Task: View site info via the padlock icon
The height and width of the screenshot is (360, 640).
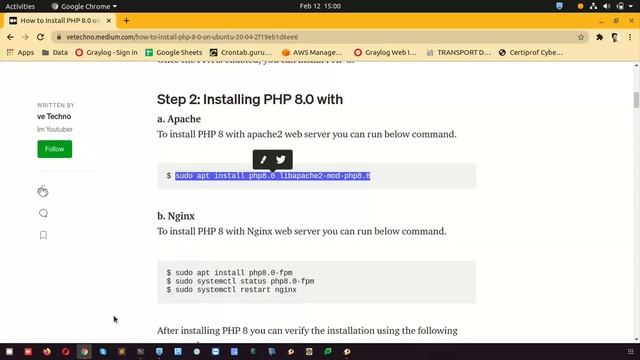Action: [x=59, y=37]
